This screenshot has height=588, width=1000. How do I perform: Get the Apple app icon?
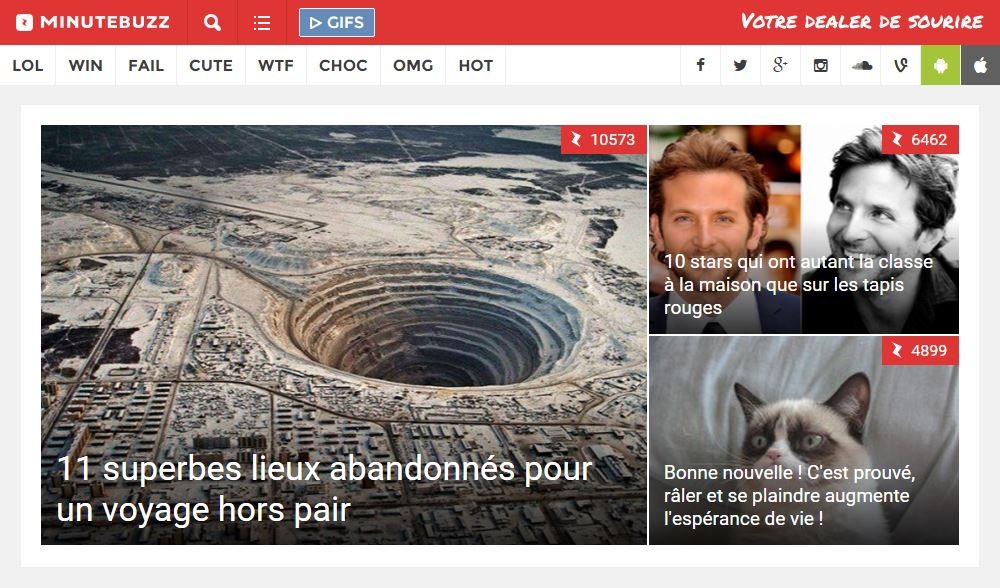coord(981,65)
